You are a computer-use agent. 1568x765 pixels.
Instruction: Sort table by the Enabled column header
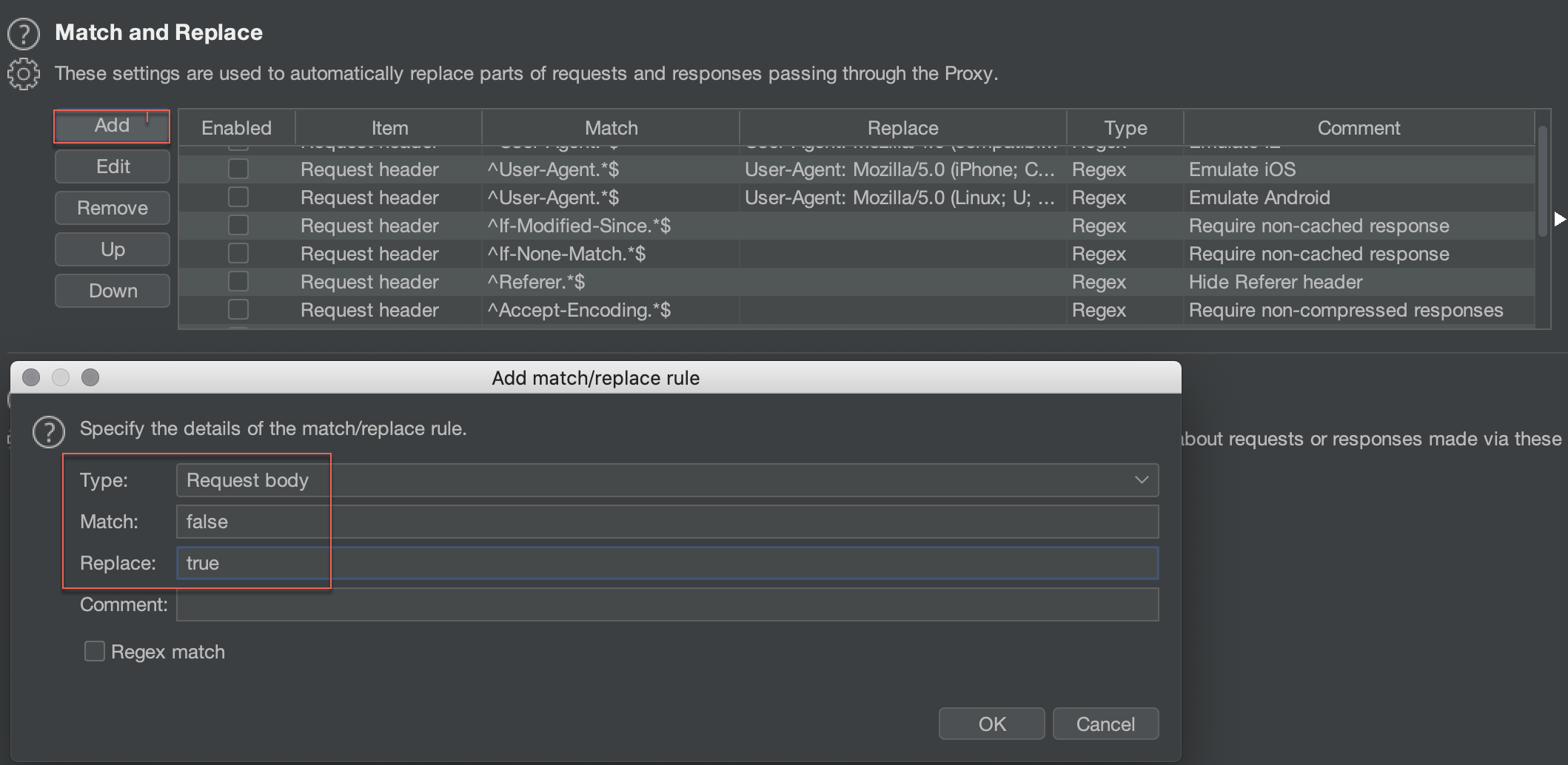coord(236,128)
